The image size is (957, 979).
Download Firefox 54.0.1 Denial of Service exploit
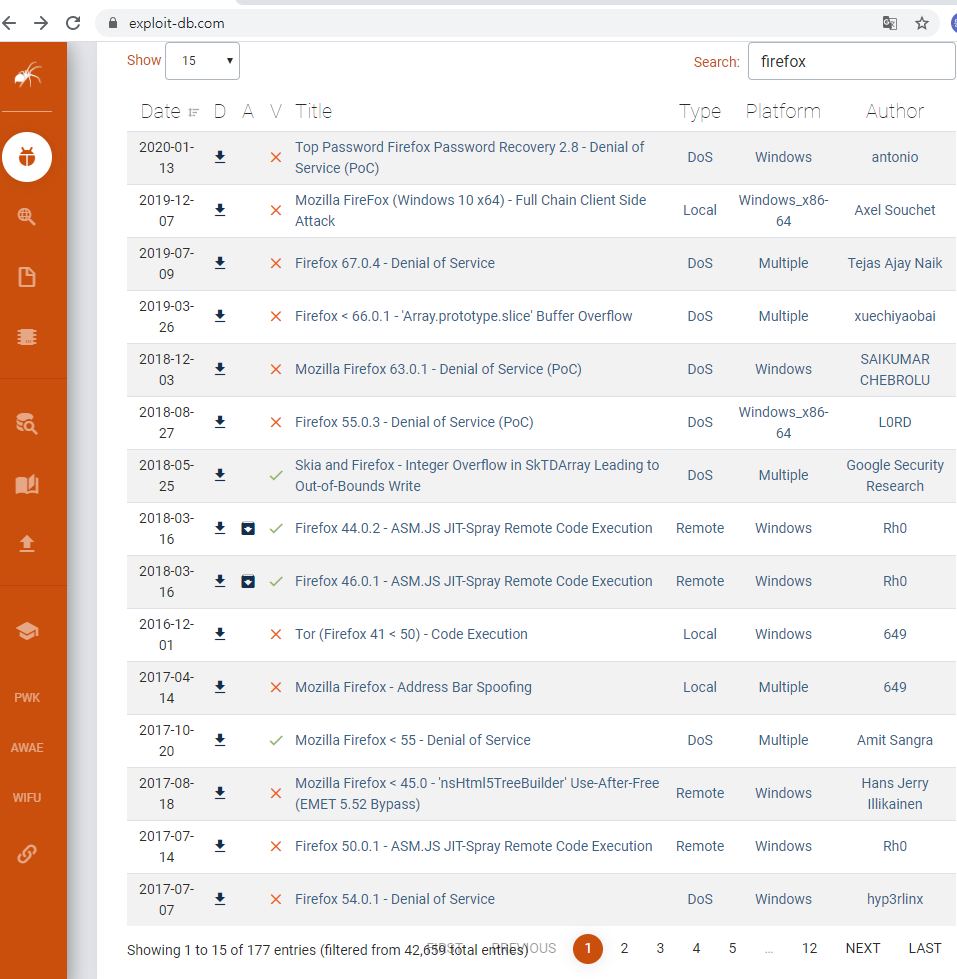[x=220, y=900]
